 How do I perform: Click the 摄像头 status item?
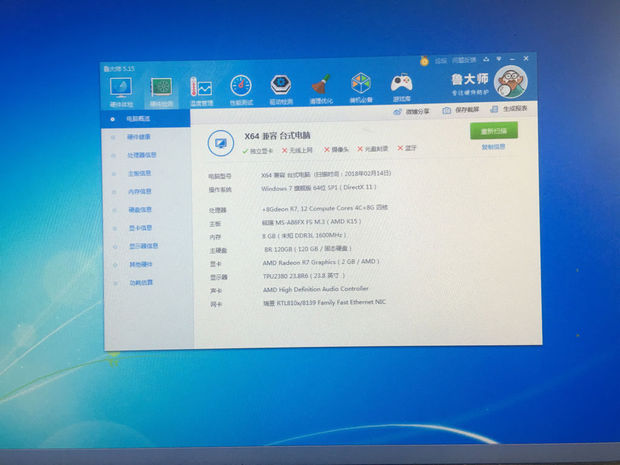pos(336,149)
